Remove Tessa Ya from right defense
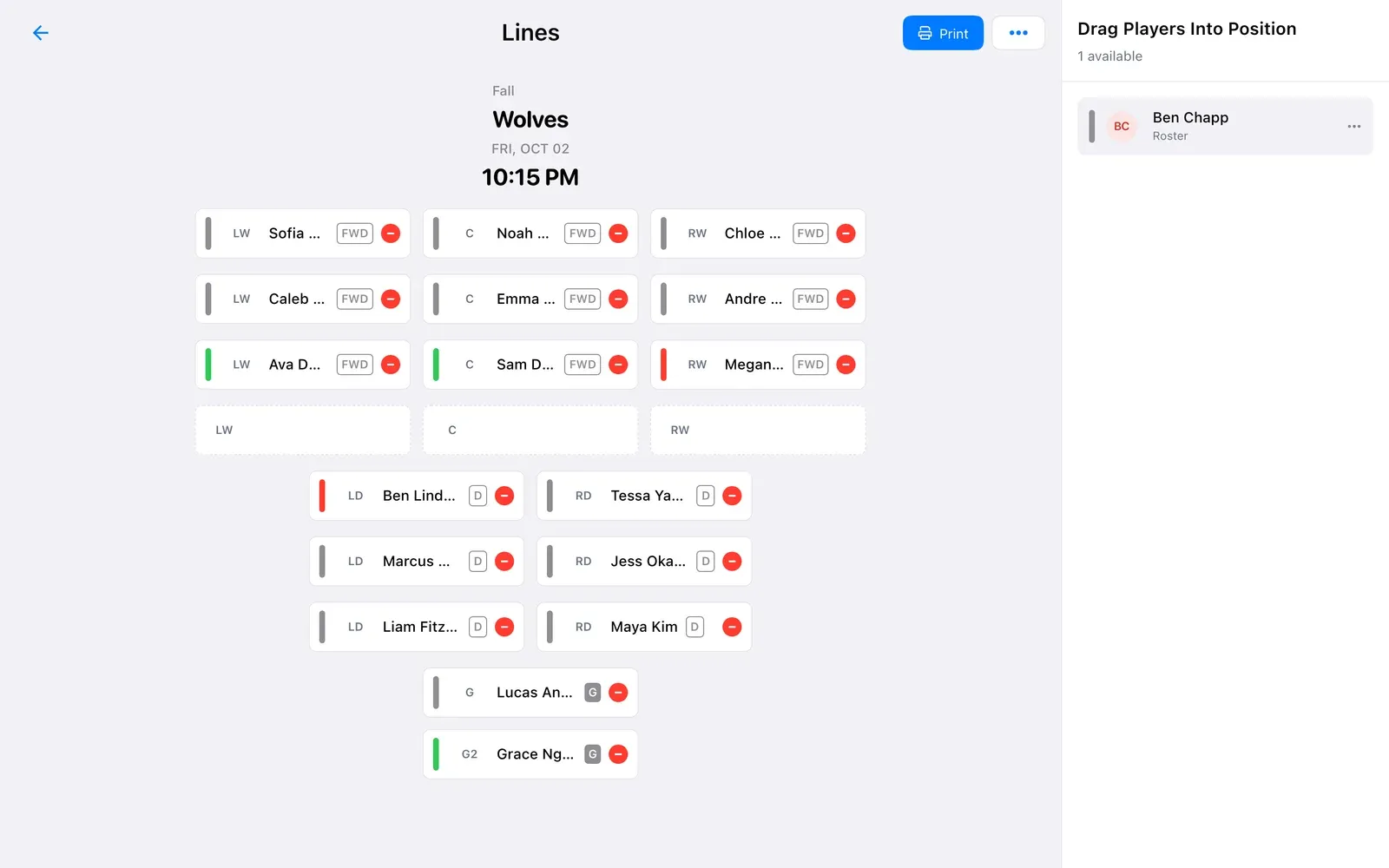The height and width of the screenshot is (868, 1389). [732, 496]
